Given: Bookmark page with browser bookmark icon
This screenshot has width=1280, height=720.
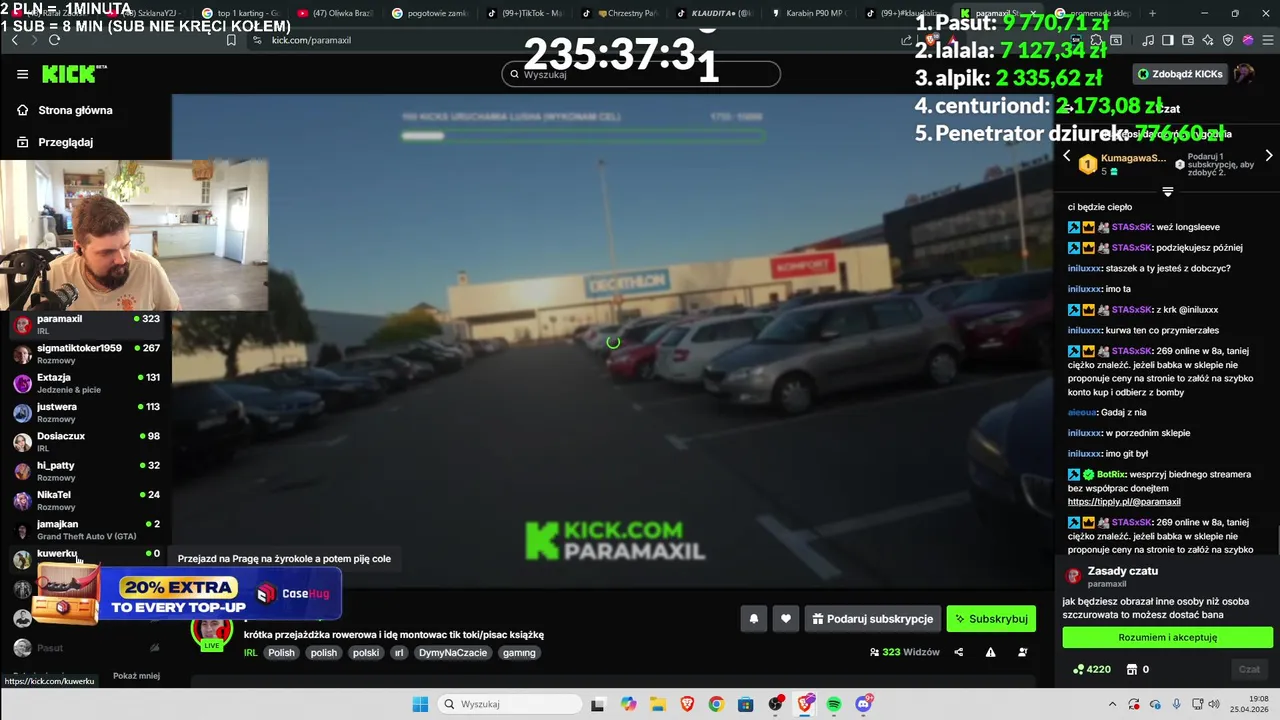Looking at the screenshot, I should pos(231,40).
